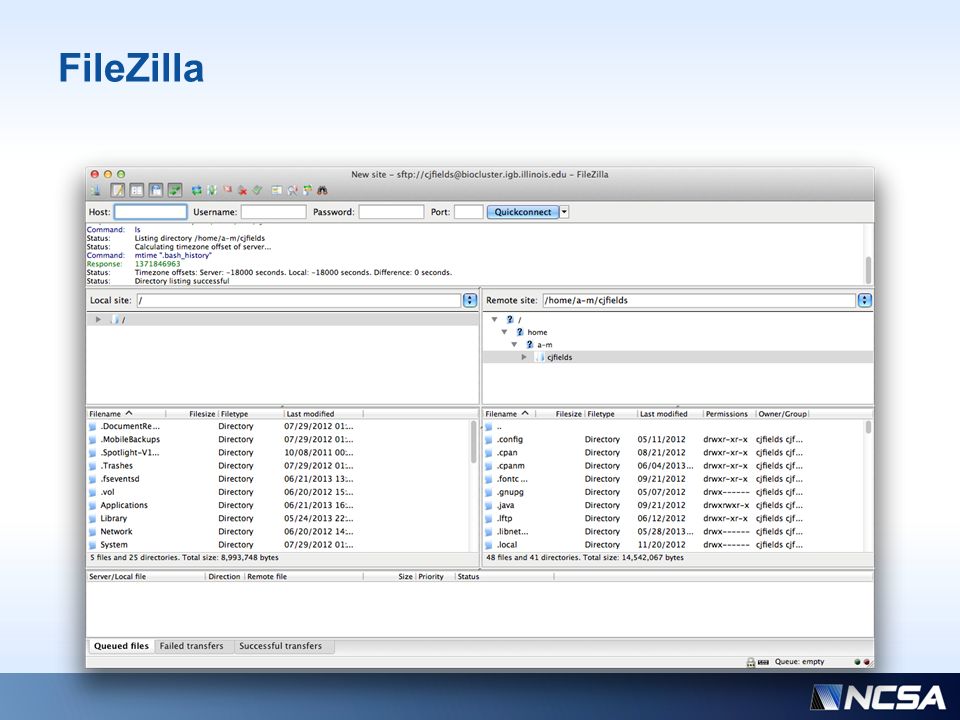Toggle the transfer queue display
This screenshot has width=960, height=720.
[x=175, y=190]
